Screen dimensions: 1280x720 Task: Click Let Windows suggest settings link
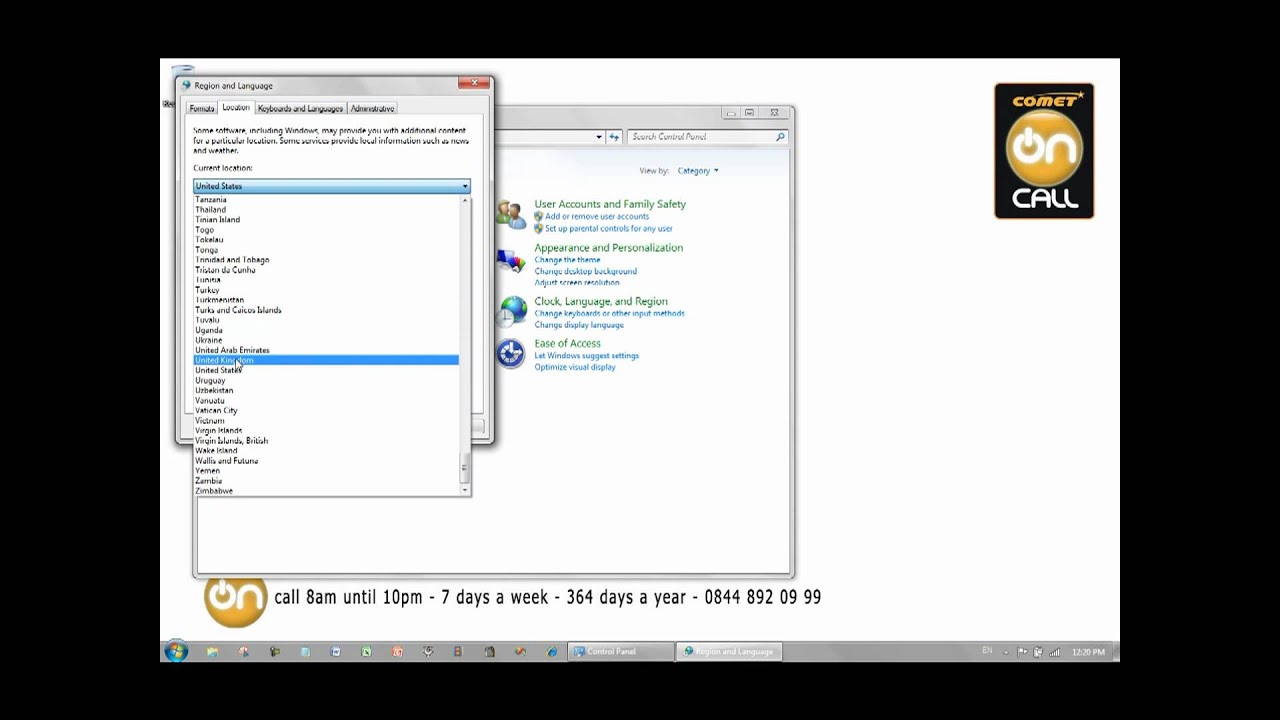point(586,356)
